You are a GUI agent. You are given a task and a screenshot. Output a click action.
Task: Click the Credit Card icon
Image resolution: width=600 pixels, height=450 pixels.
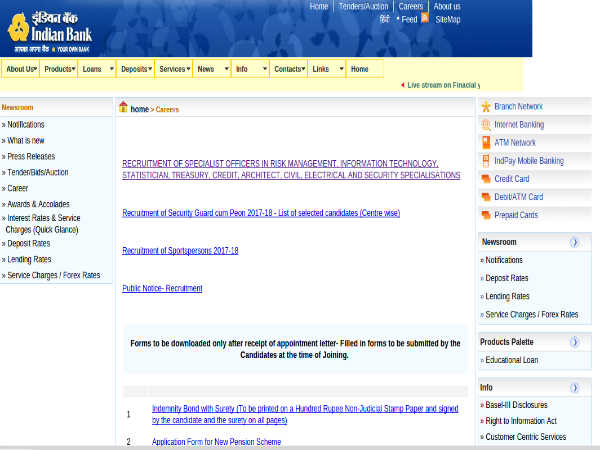pos(486,179)
